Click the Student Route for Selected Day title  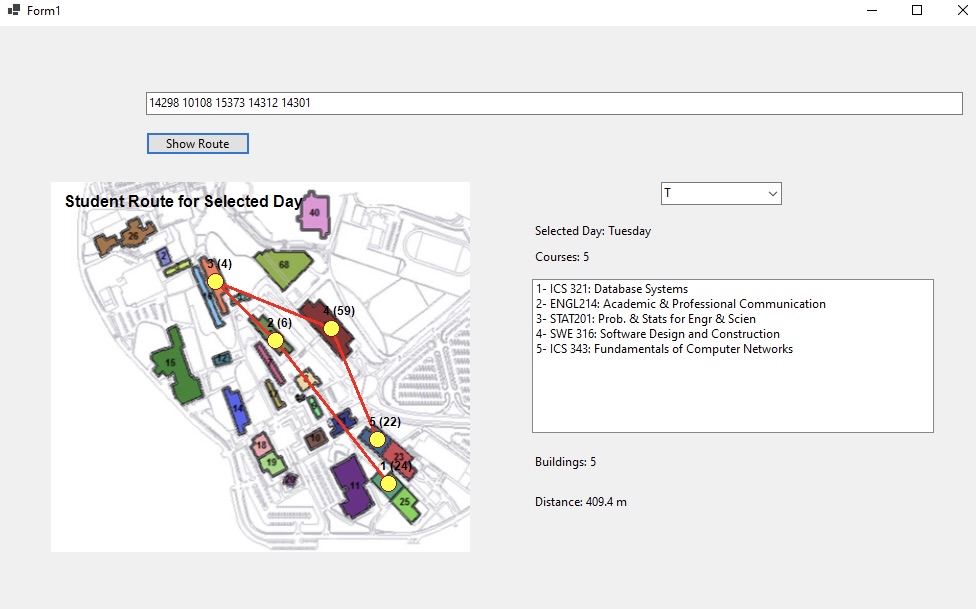point(183,201)
